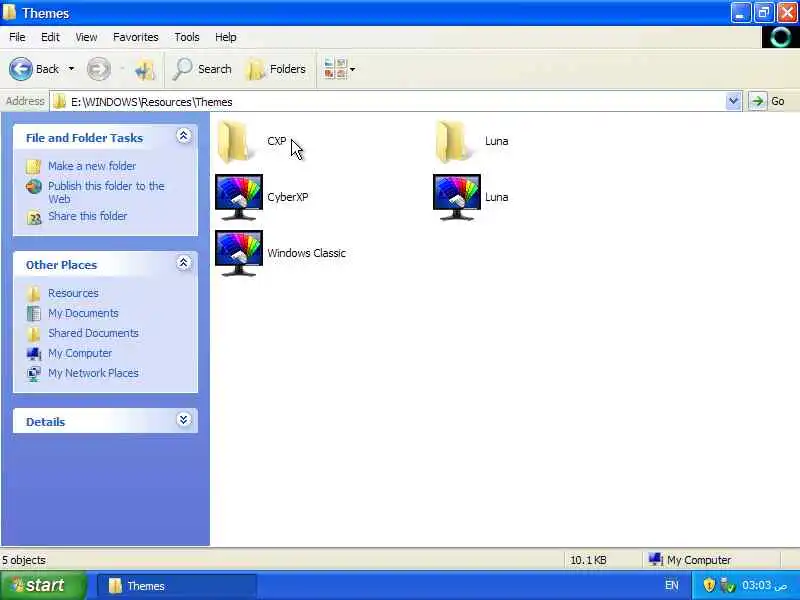Image resolution: width=800 pixels, height=600 pixels.
Task: Click the My Computer icon in Other Places
Action: tap(34, 354)
